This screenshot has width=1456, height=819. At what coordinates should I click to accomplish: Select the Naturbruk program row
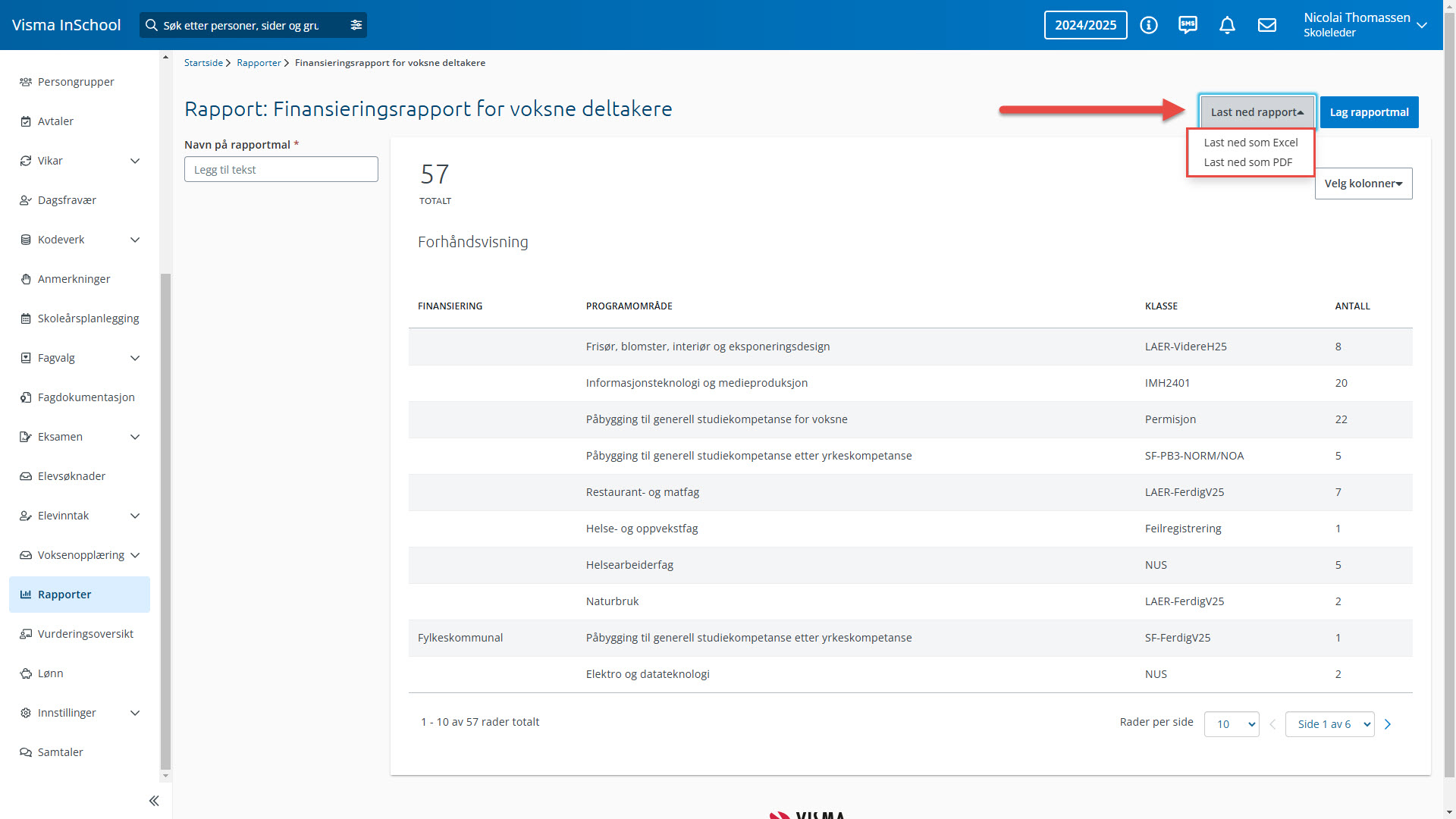911,601
